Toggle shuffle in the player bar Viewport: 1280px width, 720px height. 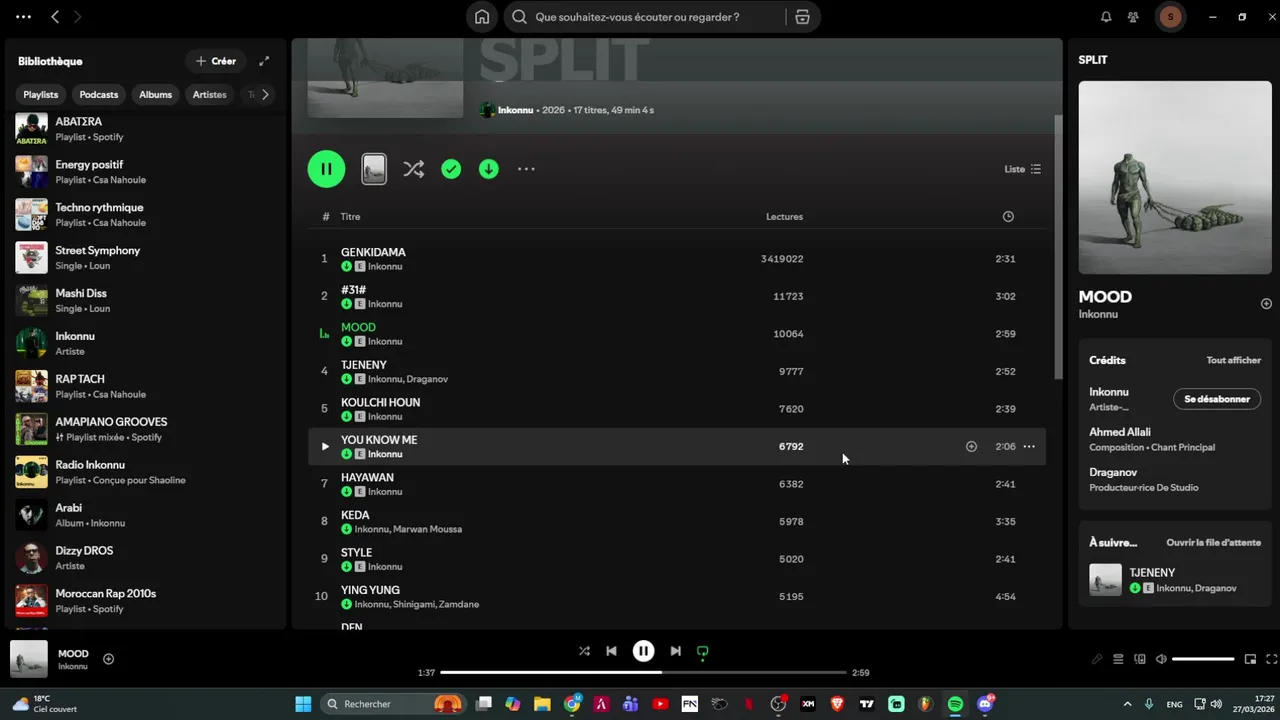tap(584, 651)
